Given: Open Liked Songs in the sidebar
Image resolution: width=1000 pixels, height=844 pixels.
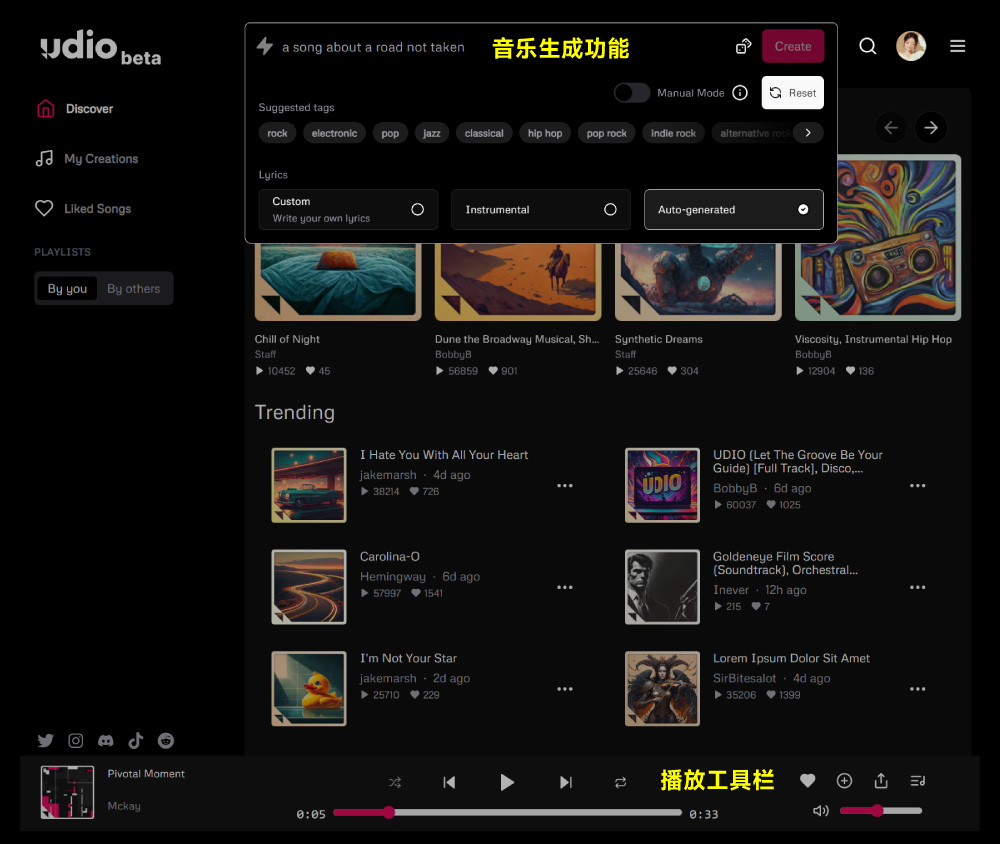Looking at the screenshot, I should click(x=83, y=209).
